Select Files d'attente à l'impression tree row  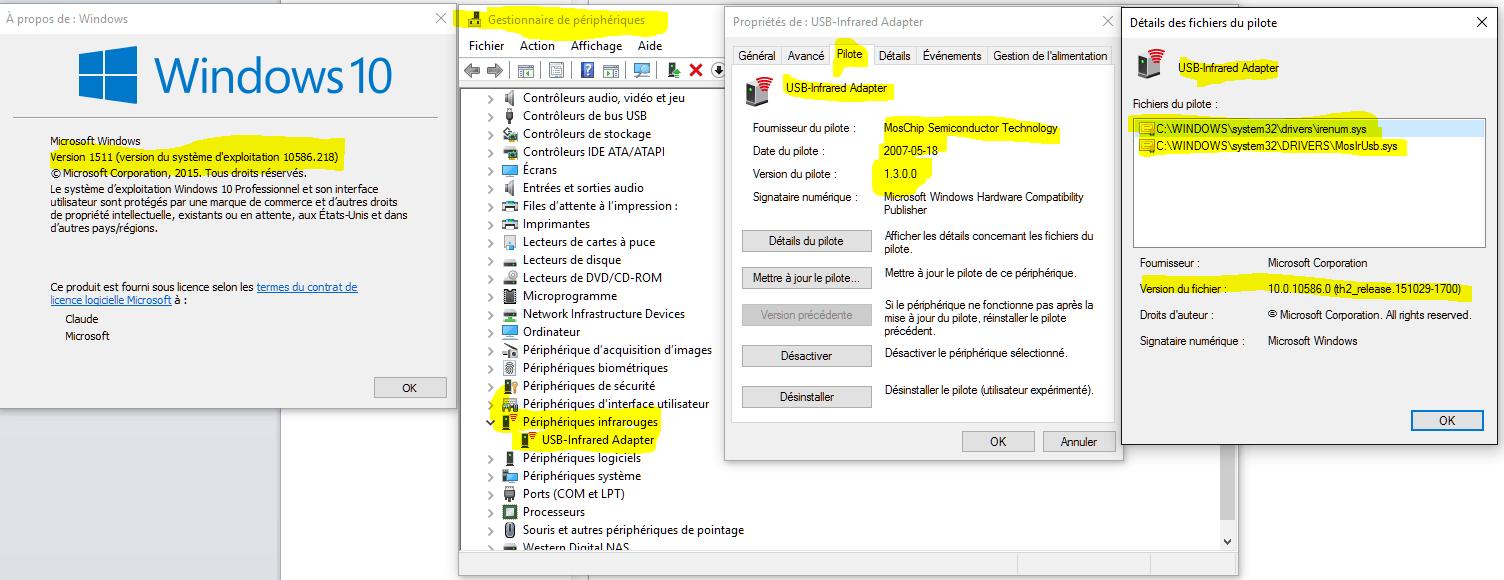pyautogui.click(x=600, y=206)
